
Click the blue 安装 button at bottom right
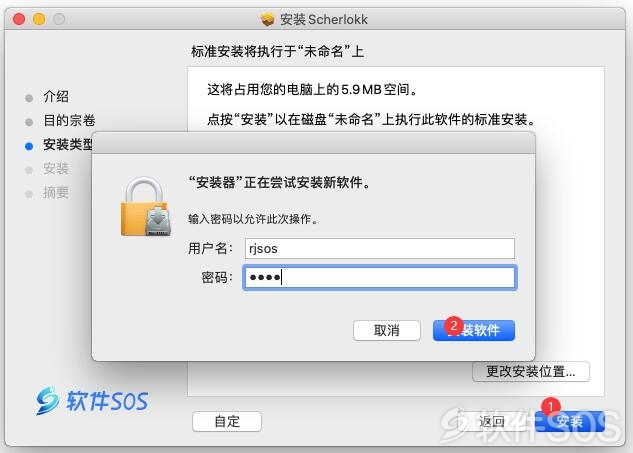(570, 421)
